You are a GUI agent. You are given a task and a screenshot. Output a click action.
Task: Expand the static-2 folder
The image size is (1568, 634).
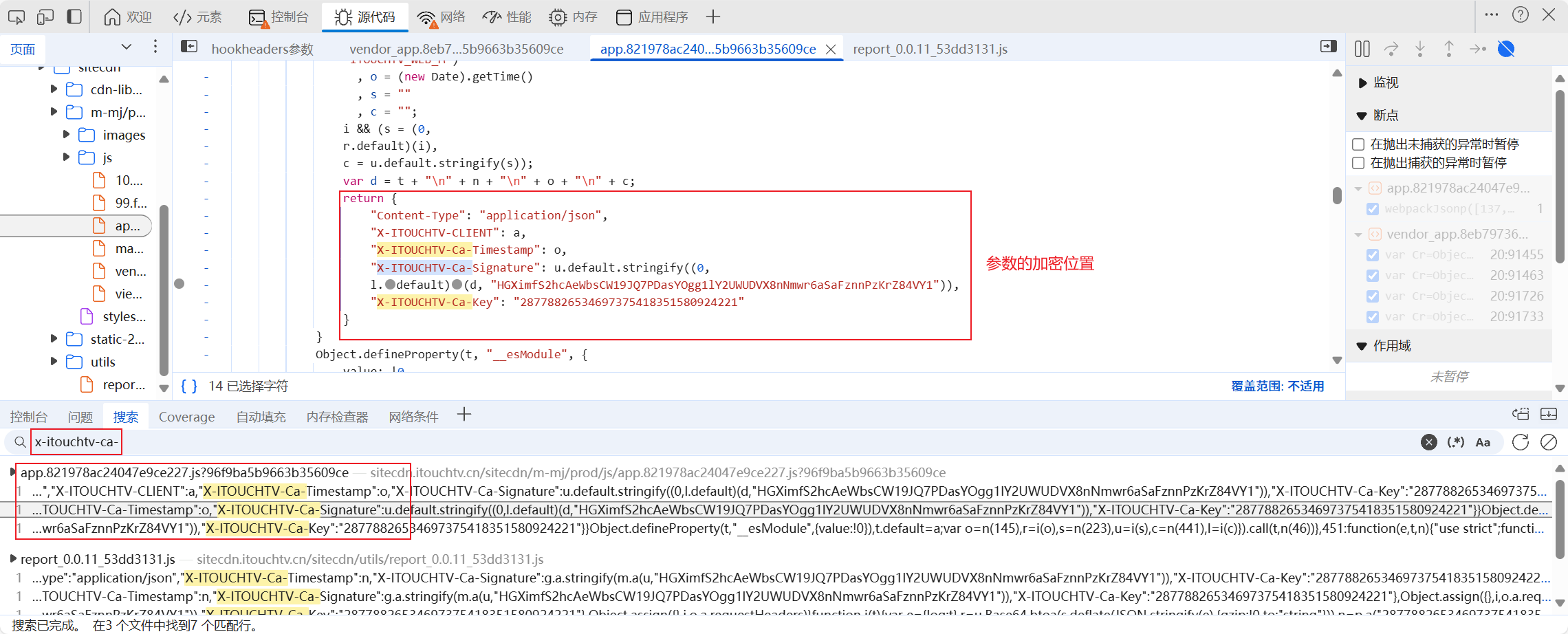pos(54,339)
